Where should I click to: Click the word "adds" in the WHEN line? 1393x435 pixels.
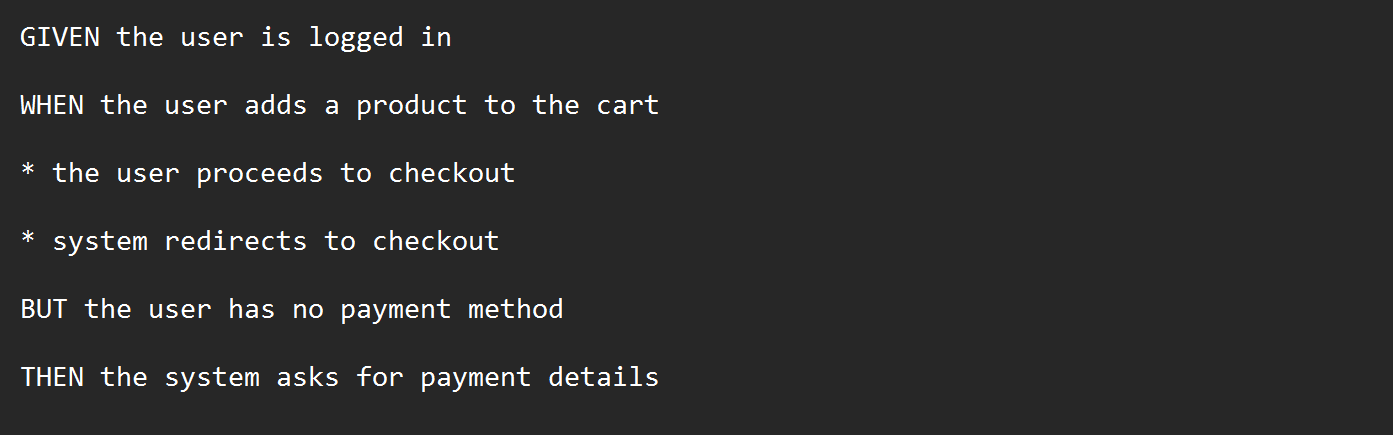click(275, 106)
